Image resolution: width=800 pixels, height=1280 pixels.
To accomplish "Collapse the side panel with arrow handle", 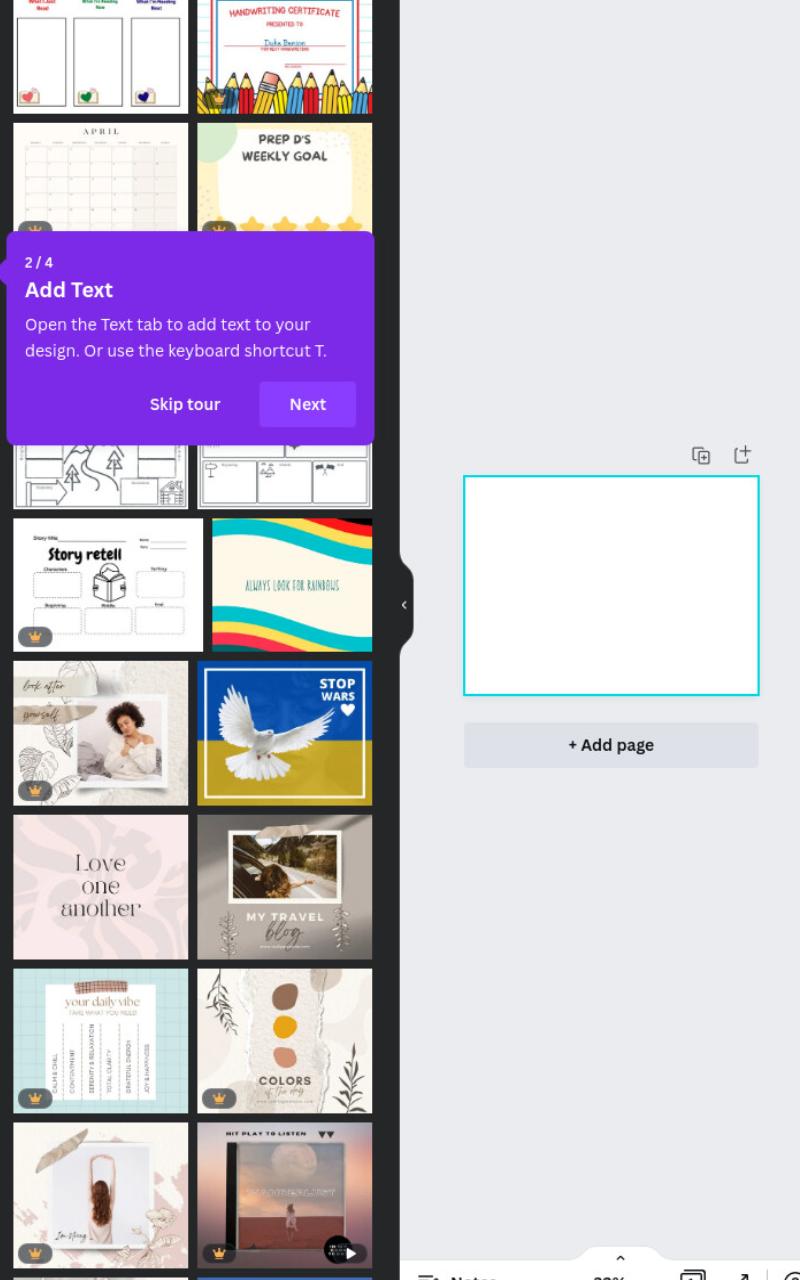I will 404,605.
